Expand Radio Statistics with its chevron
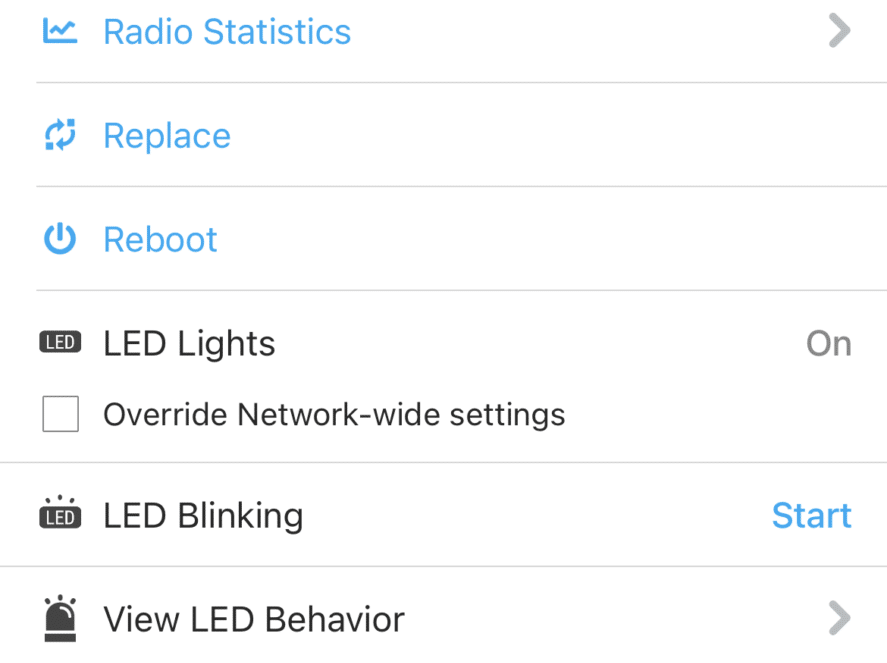 tap(839, 31)
